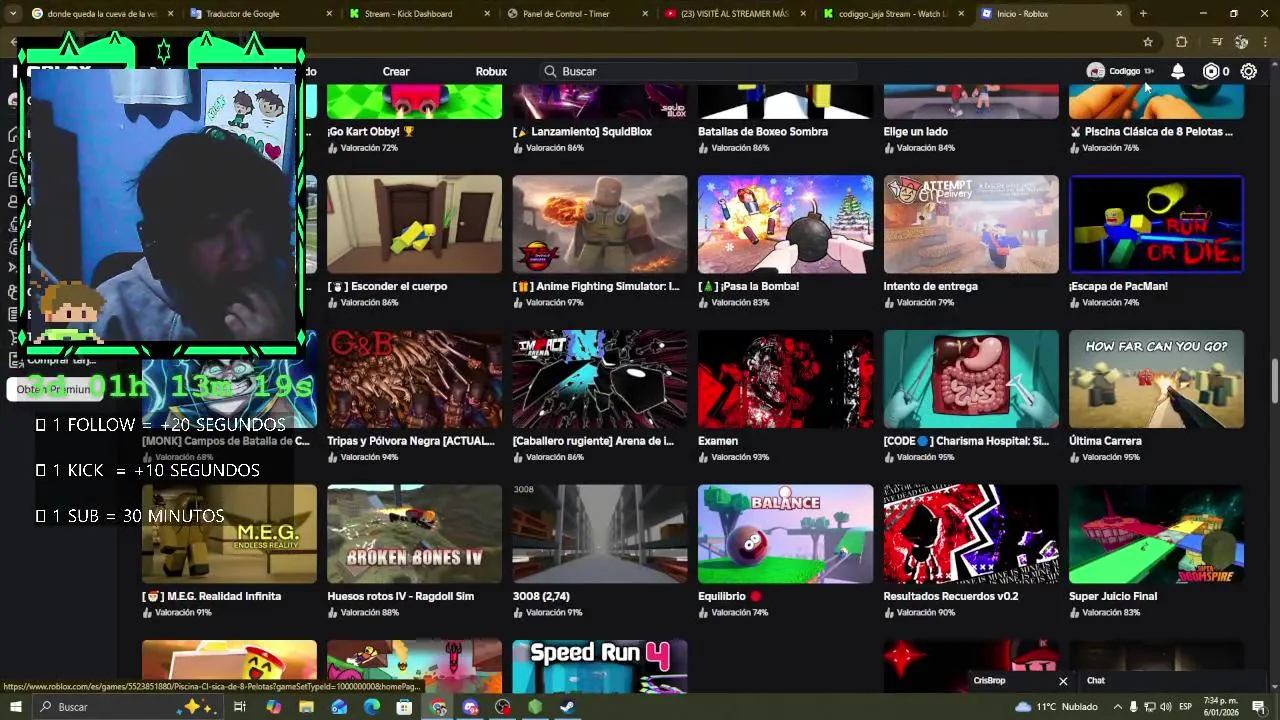Open the Chrome icon on the taskbar
The image size is (1280, 720).
(x=438, y=707)
